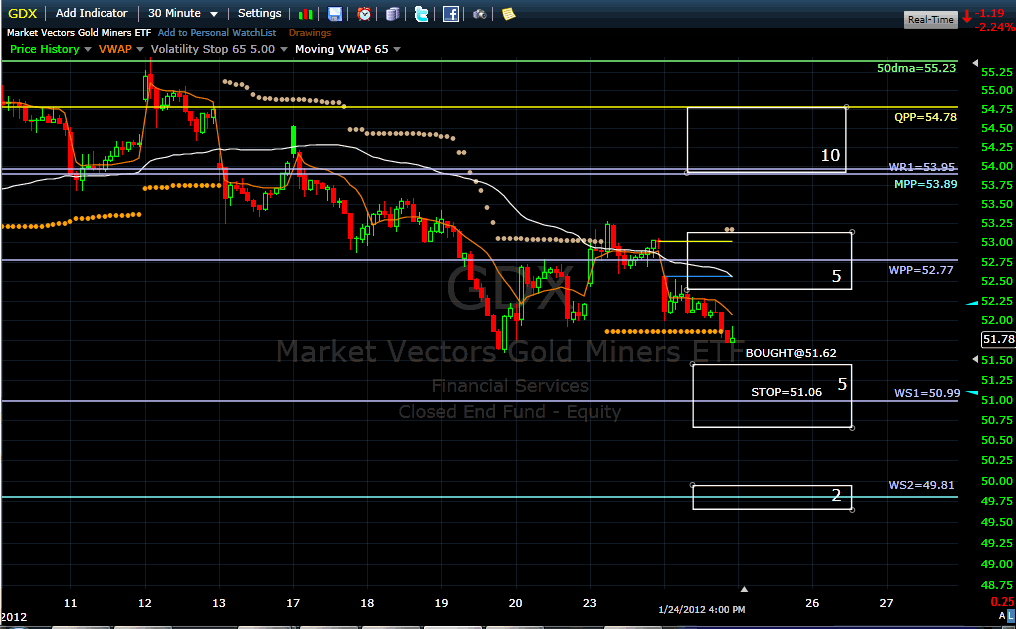
Task: Open chart Settings
Action: 259,13
